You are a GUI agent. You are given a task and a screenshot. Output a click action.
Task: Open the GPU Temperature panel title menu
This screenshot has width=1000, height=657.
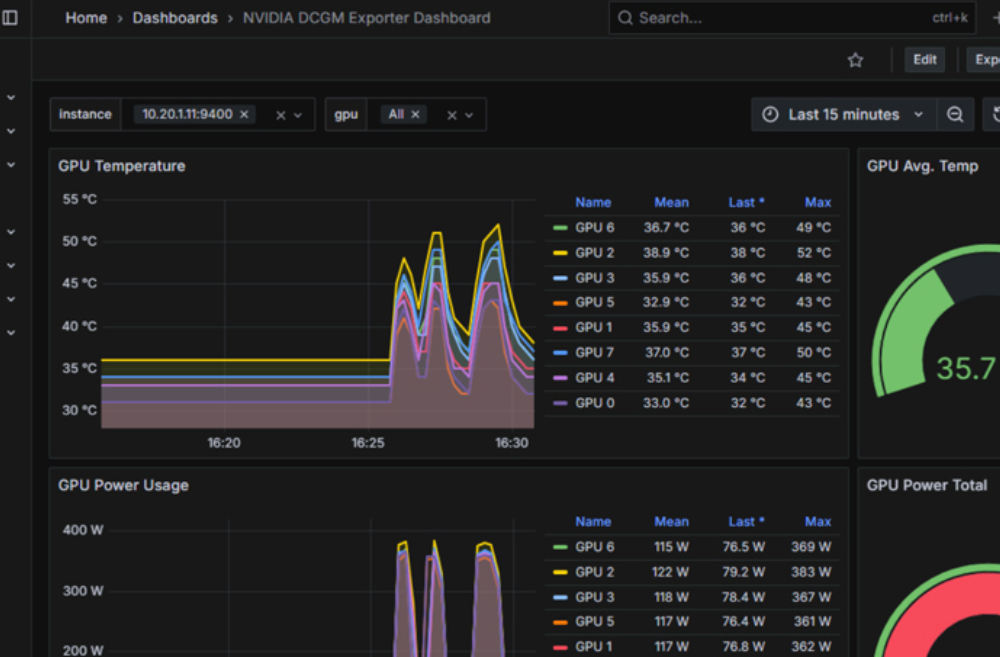click(x=121, y=166)
